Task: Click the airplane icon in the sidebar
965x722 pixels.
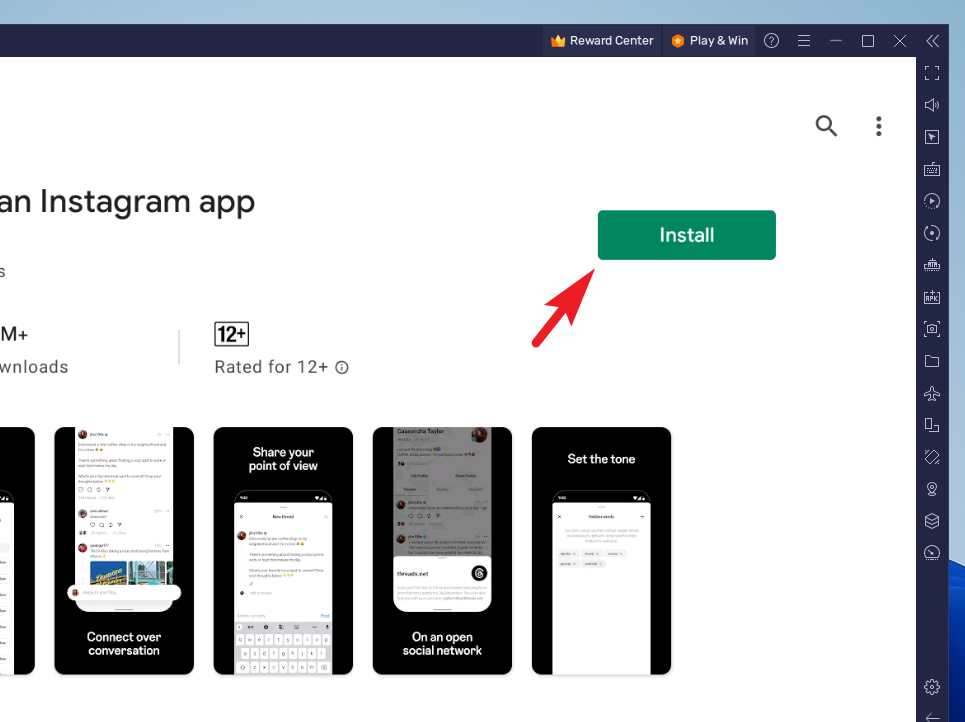Action: [x=932, y=393]
